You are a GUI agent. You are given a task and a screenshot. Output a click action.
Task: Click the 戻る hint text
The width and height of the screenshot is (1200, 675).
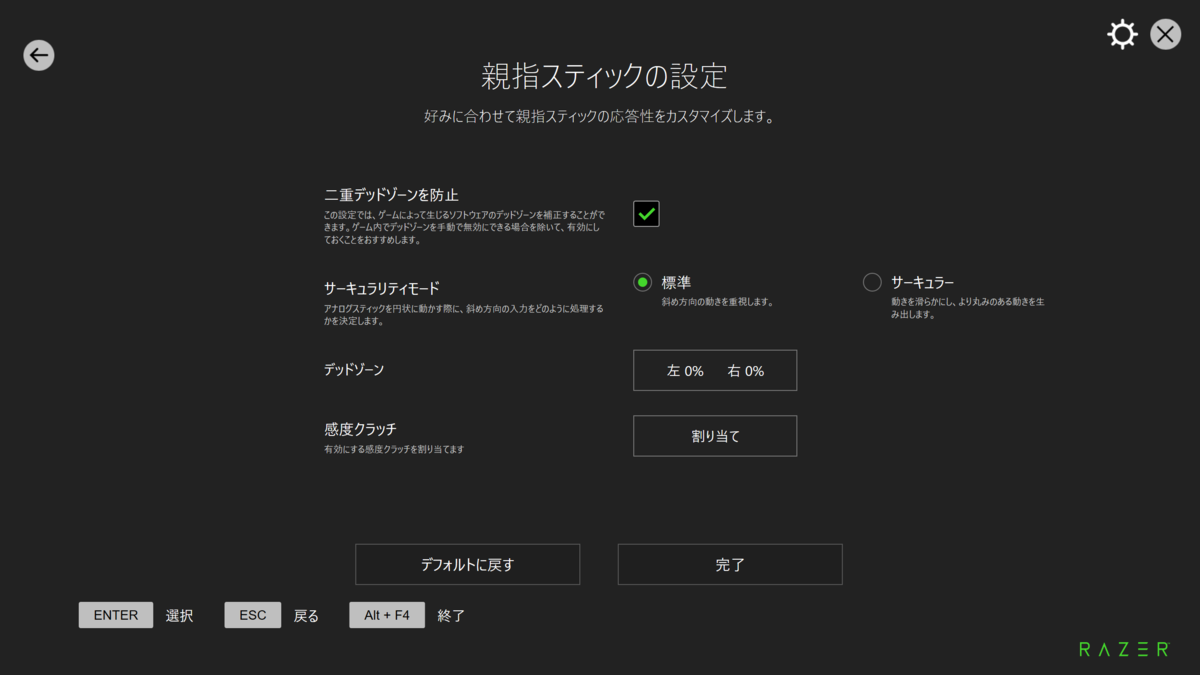tap(306, 616)
